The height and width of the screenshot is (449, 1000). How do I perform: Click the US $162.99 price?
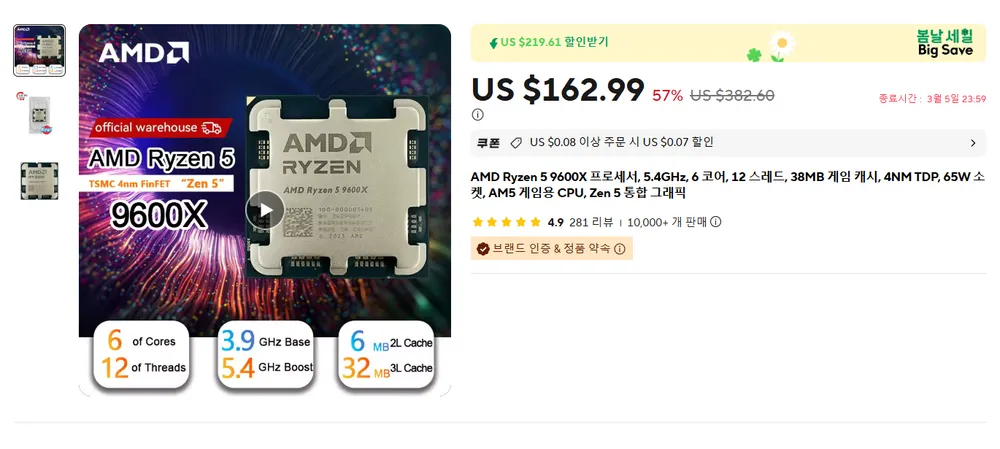coord(558,90)
